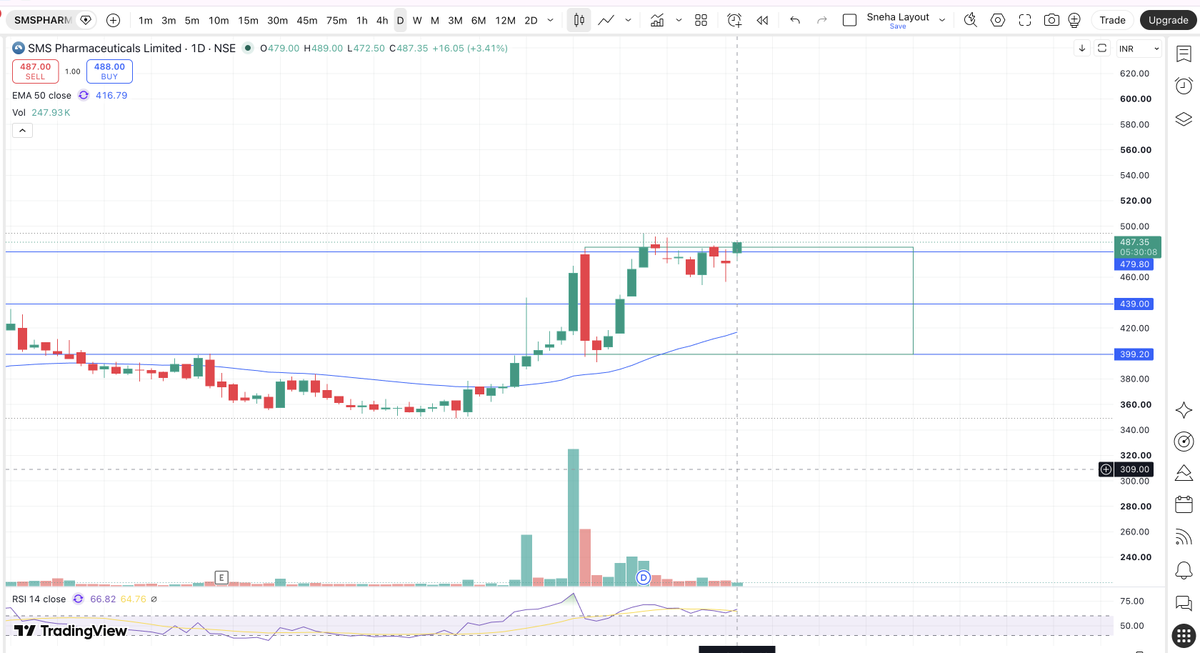The height and width of the screenshot is (653, 1200).
Task: Select the 5m timeframe
Action: (x=192, y=20)
